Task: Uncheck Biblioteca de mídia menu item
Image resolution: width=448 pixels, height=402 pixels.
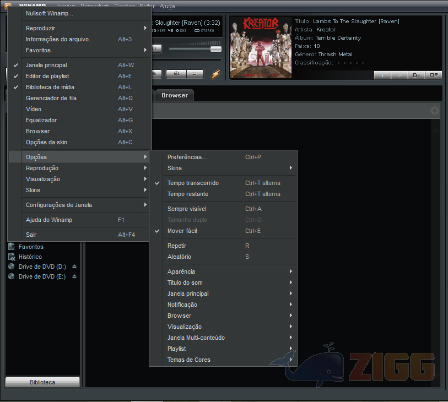Action: point(79,87)
